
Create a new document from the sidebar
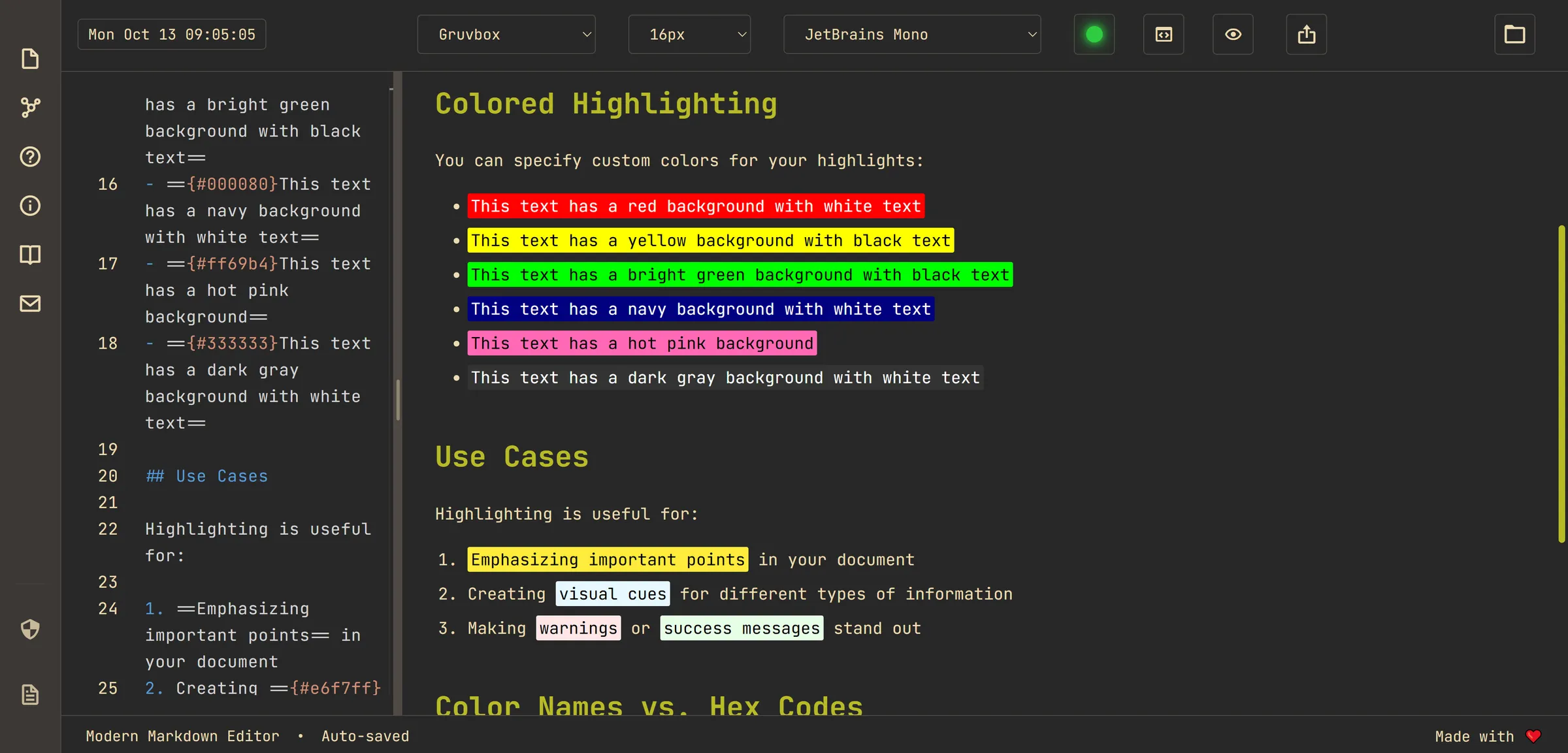[30, 59]
